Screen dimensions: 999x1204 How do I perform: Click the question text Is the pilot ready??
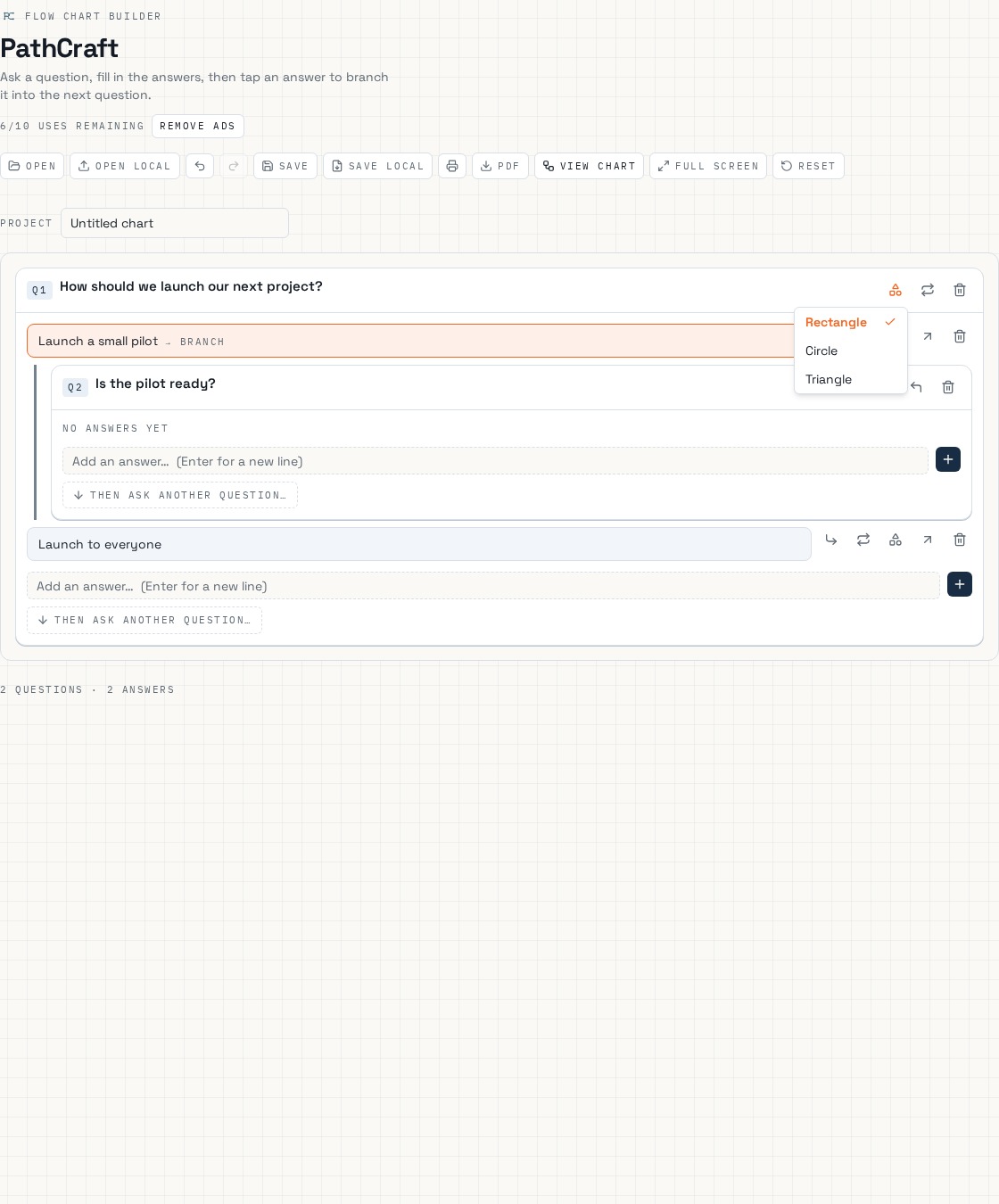155,383
